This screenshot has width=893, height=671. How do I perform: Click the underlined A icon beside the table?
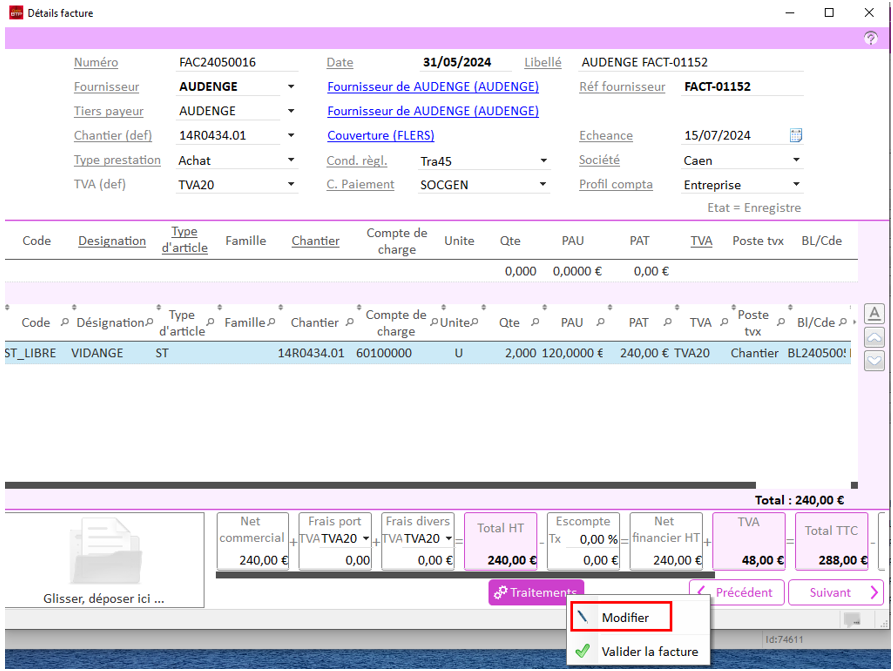(873, 314)
